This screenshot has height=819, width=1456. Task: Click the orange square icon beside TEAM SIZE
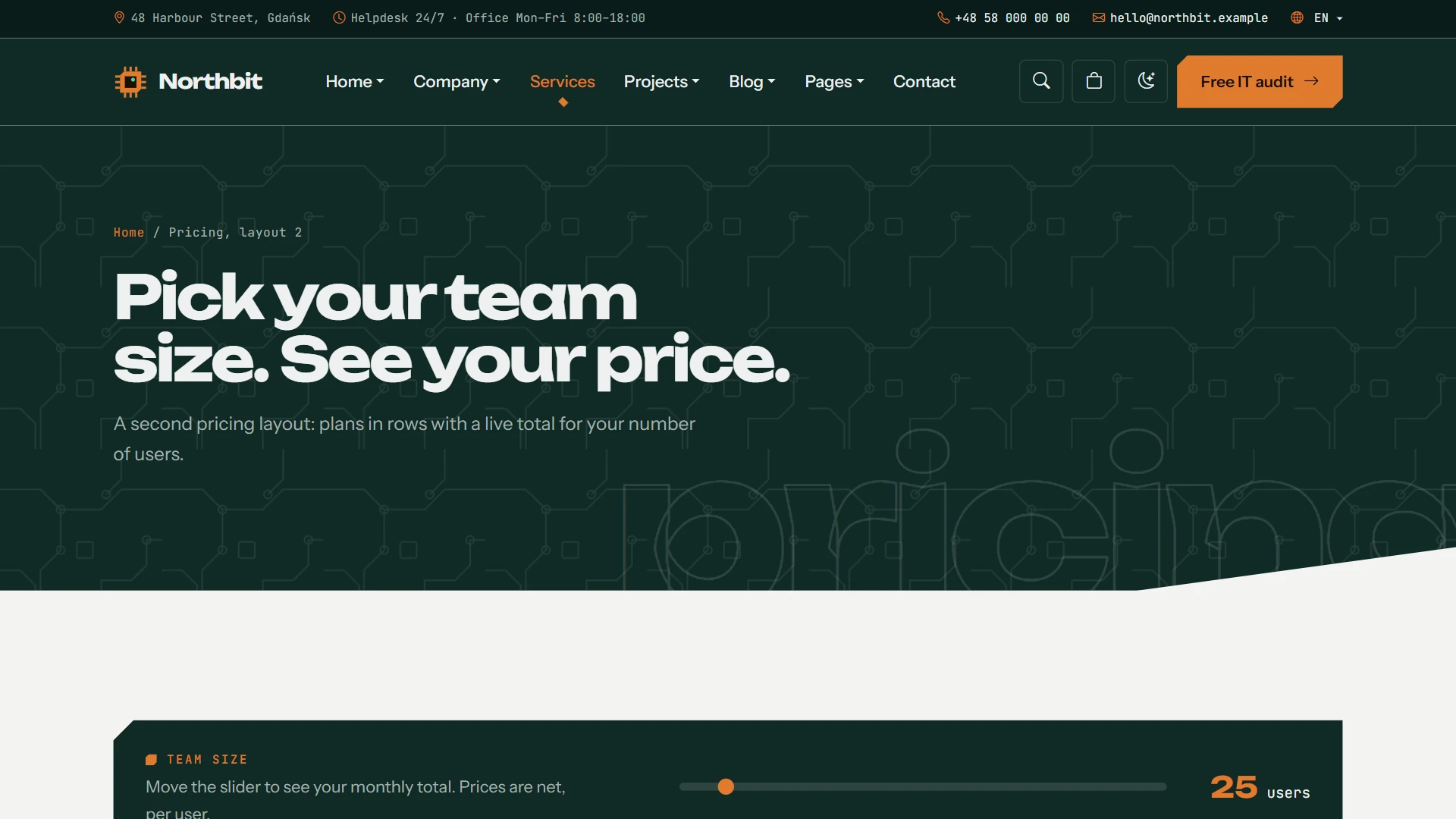coord(151,759)
